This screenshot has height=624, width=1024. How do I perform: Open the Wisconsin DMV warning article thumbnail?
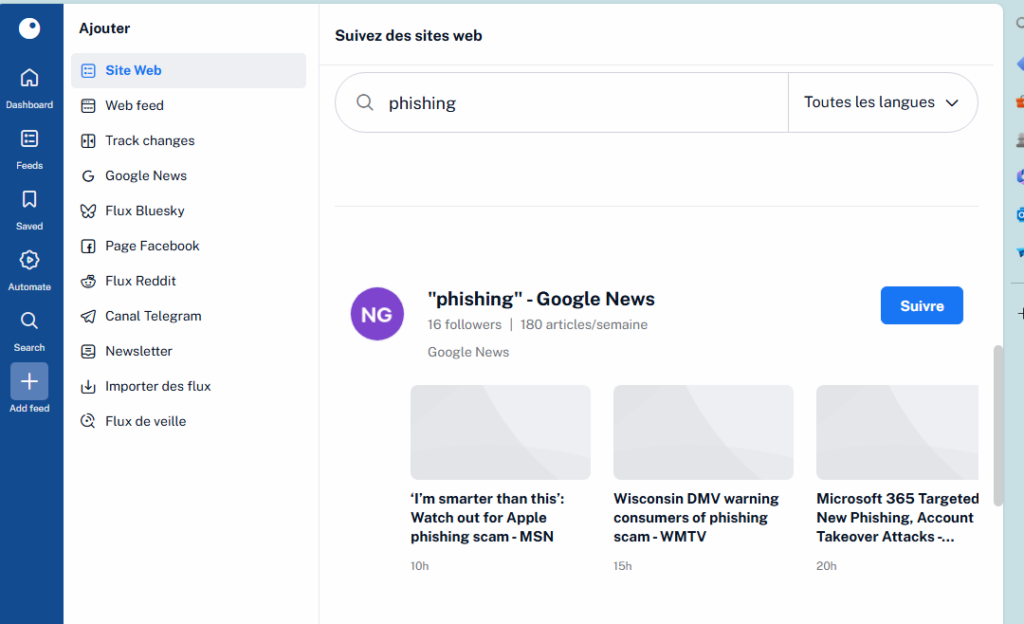tap(703, 432)
